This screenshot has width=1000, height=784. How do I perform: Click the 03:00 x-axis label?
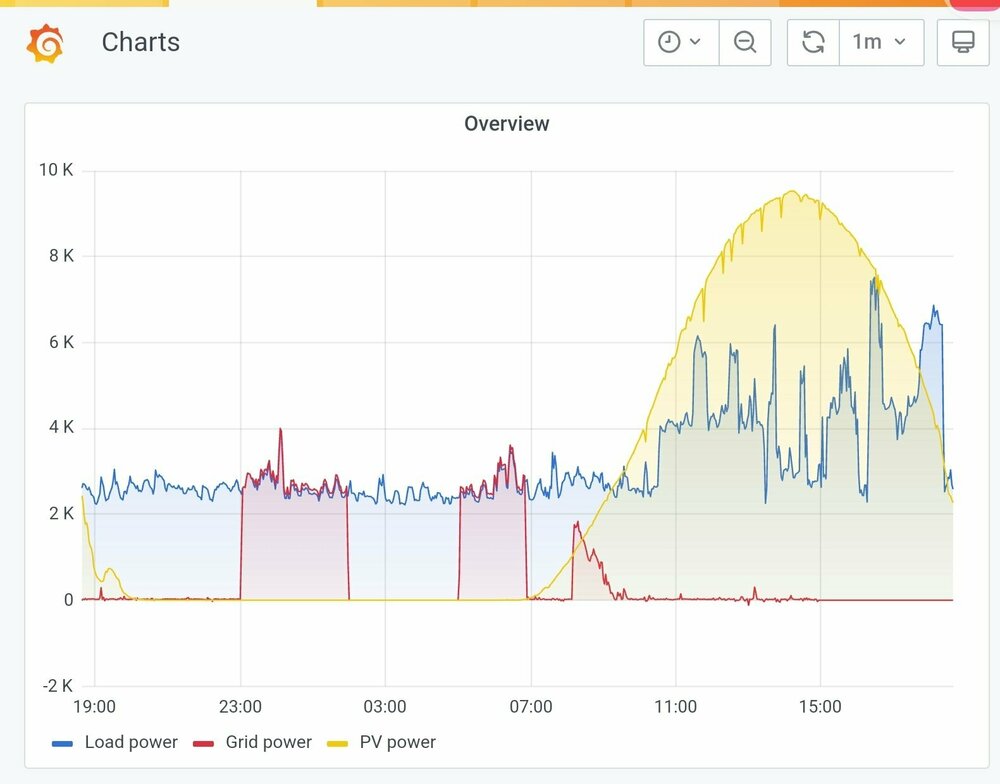(385, 706)
